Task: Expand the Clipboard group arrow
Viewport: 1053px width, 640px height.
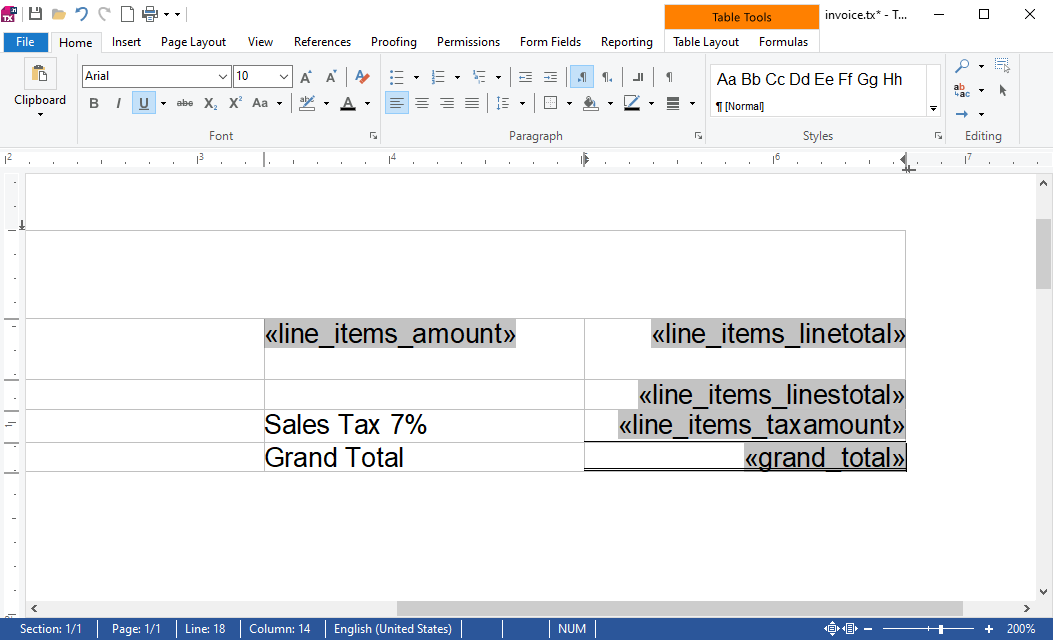Action: [40, 115]
